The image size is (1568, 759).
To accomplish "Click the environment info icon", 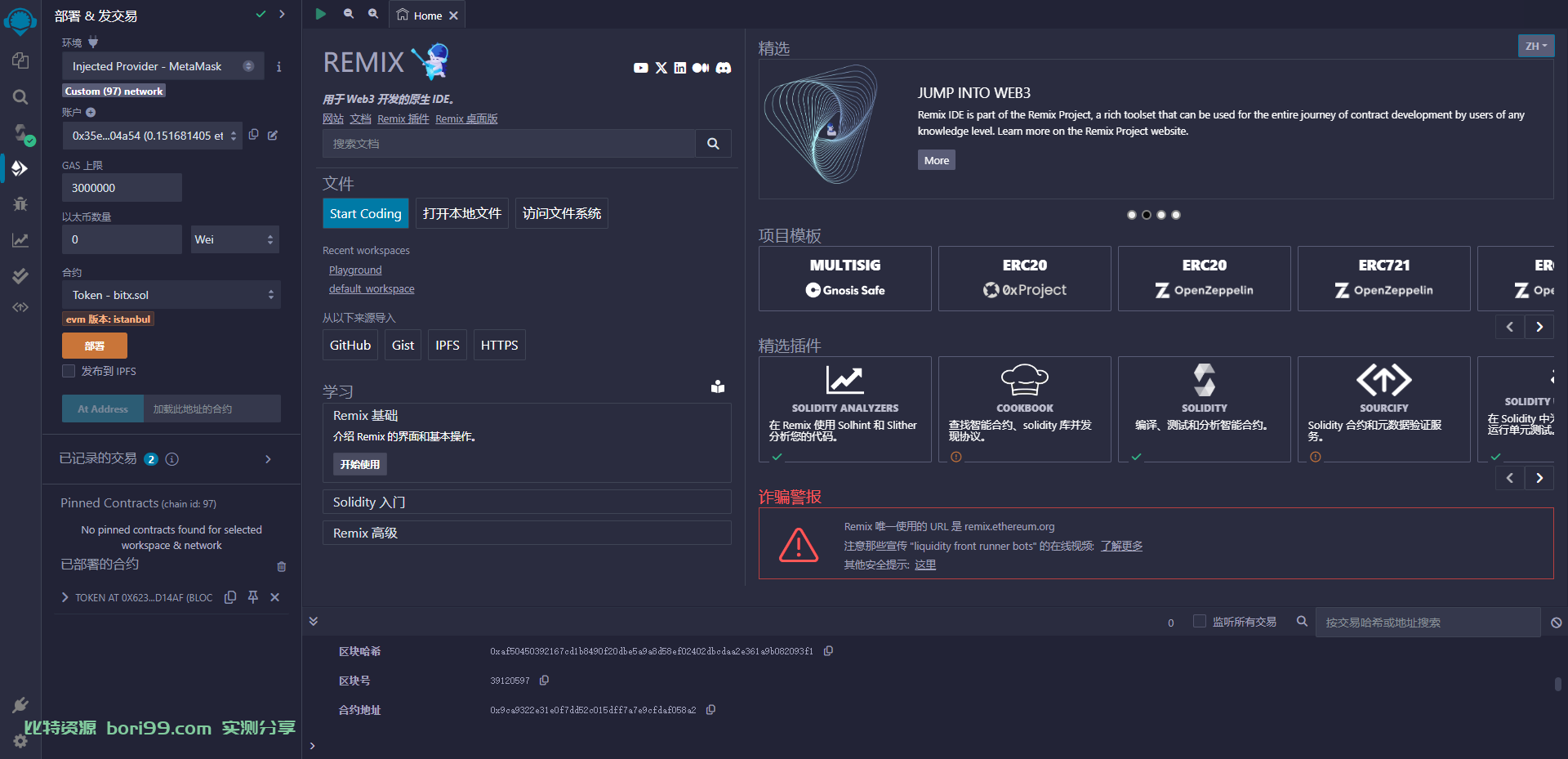I will coord(278,67).
